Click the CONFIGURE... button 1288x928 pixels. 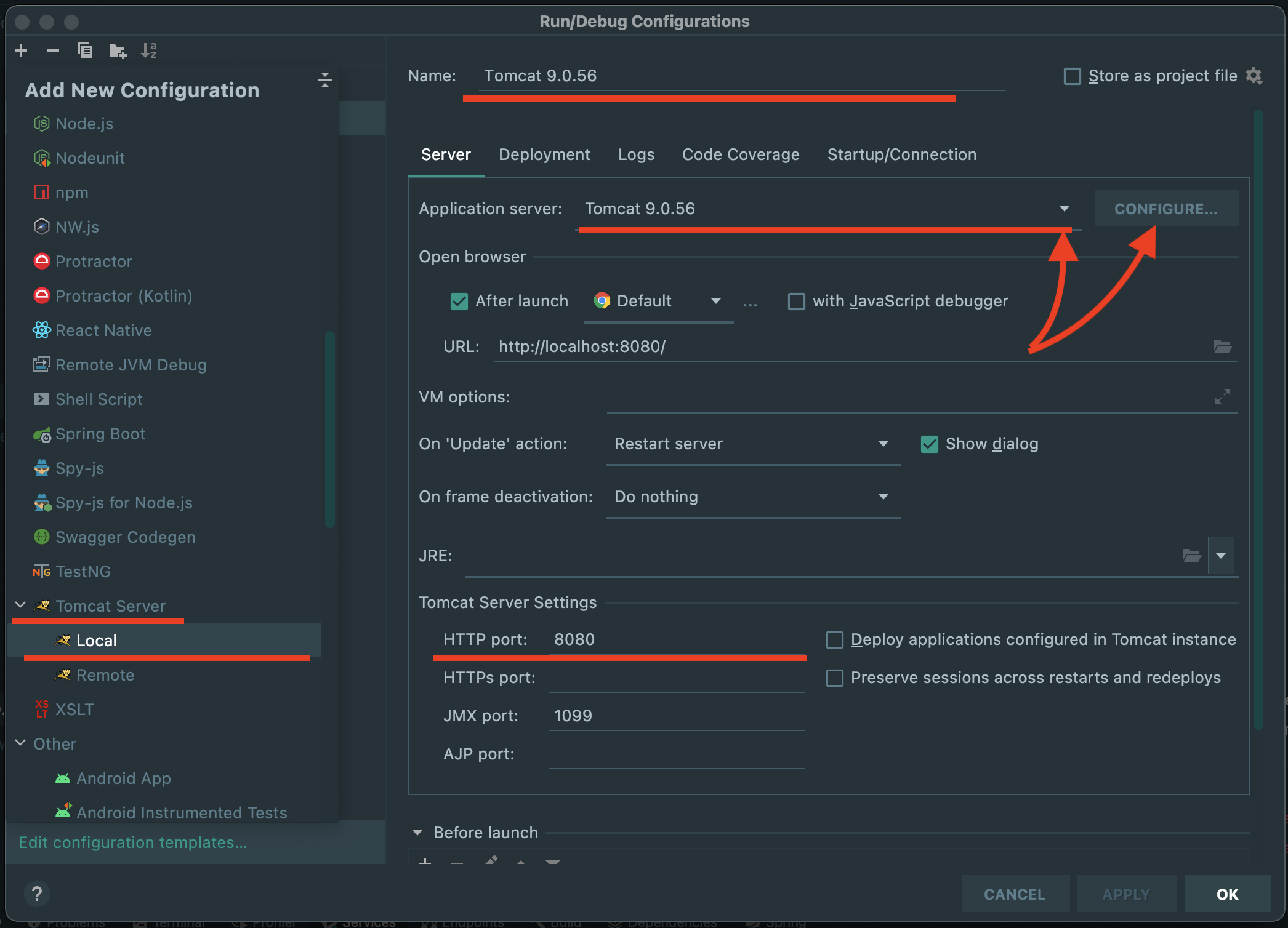tap(1165, 209)
